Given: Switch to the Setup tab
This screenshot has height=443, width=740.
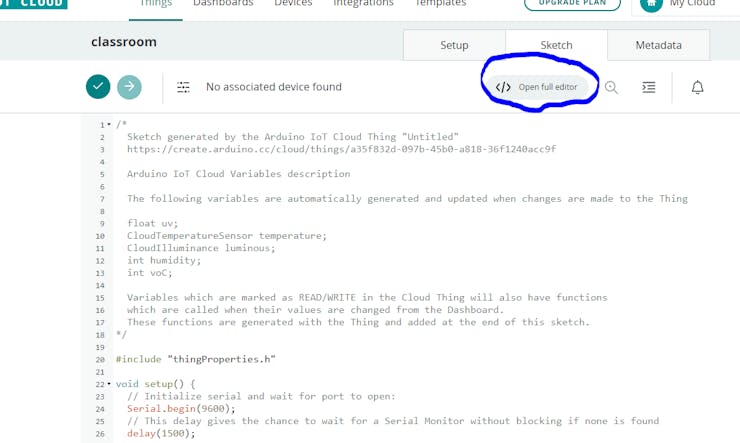Looking at the screenshot, I should point(454,45).
